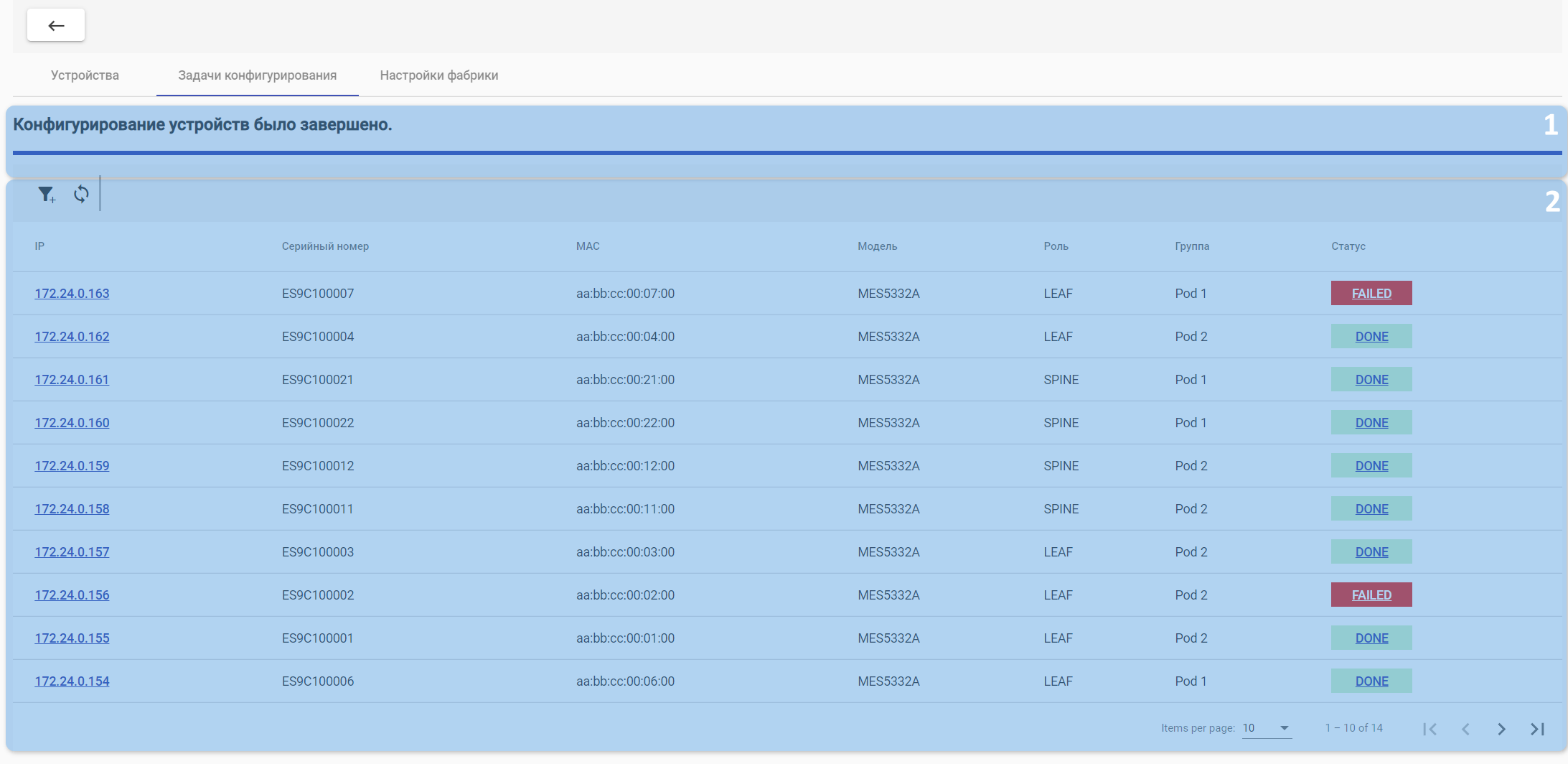Select serial number ES9C100004 cell
This screenshot has width=1568, height=764.
pyautogui.click(x=318, y=337)
